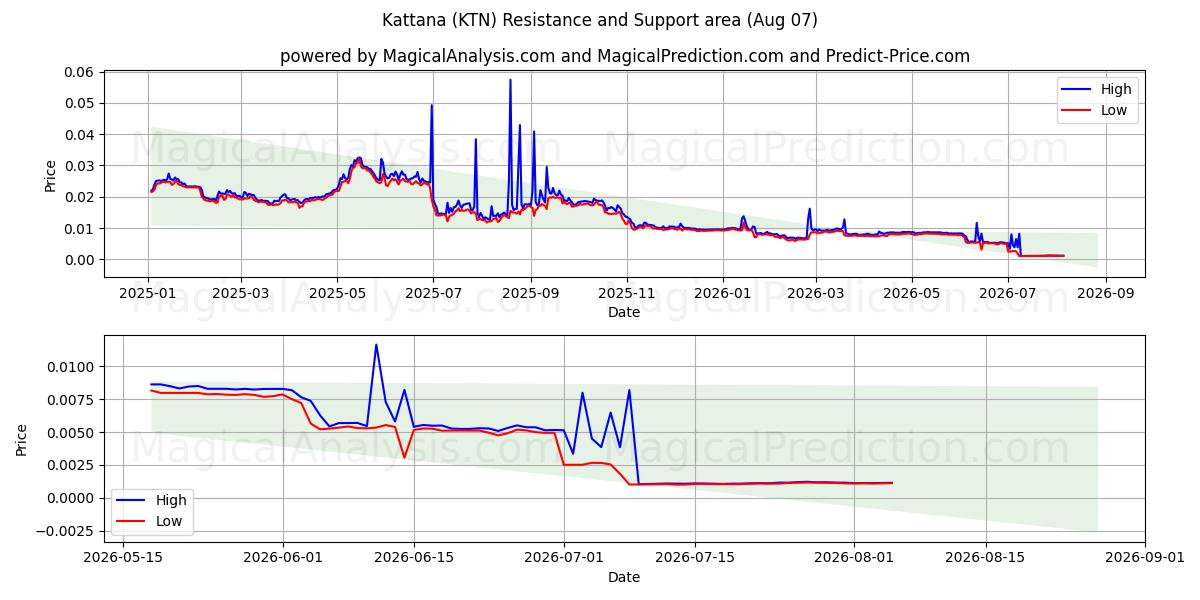Click the '2026-03' tick label on the top chart
This screenshot has height=600, width=1200.
[815, 294]
